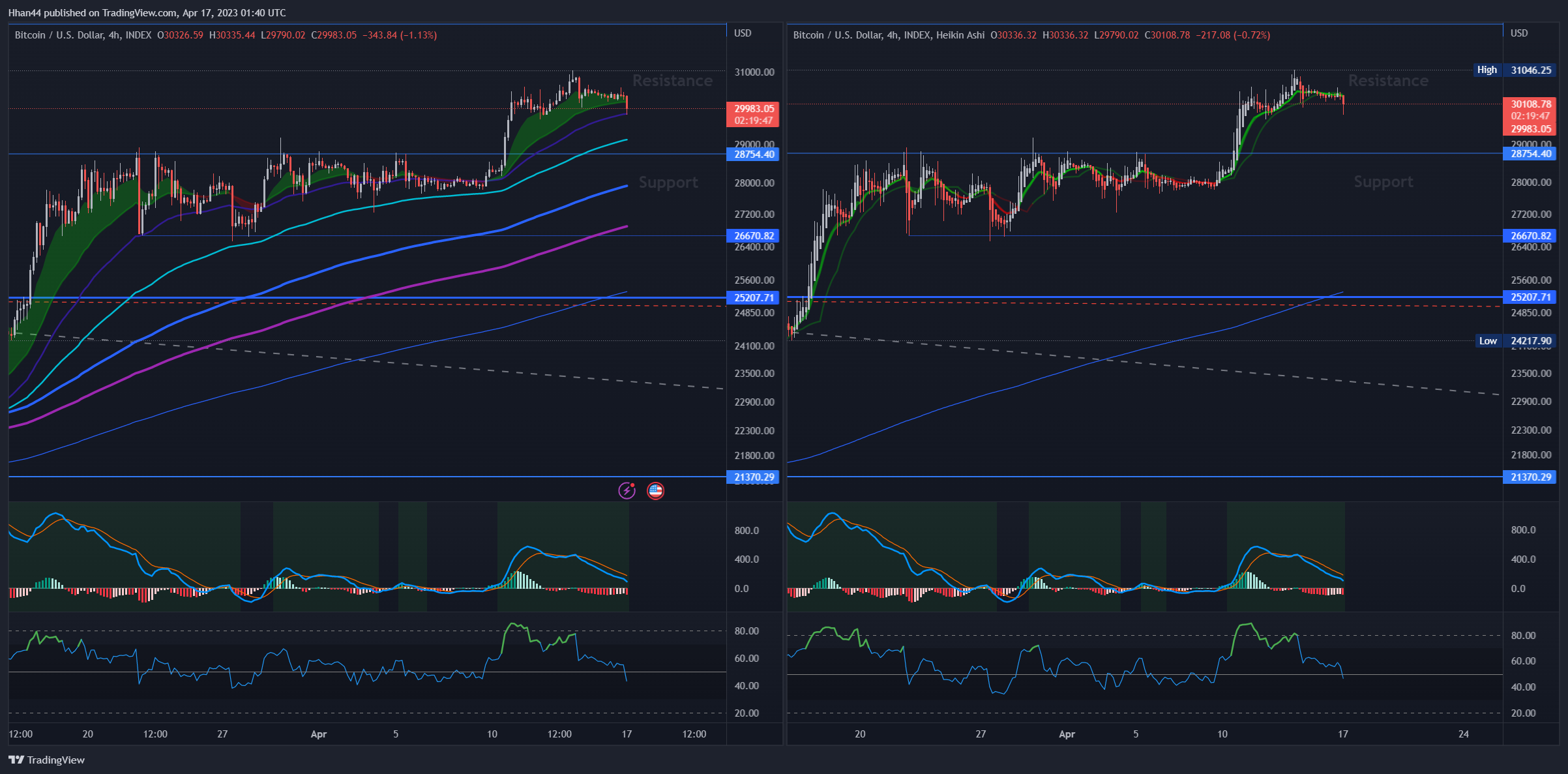Click the left chart 28754.40 price label

tap(754, 154)
